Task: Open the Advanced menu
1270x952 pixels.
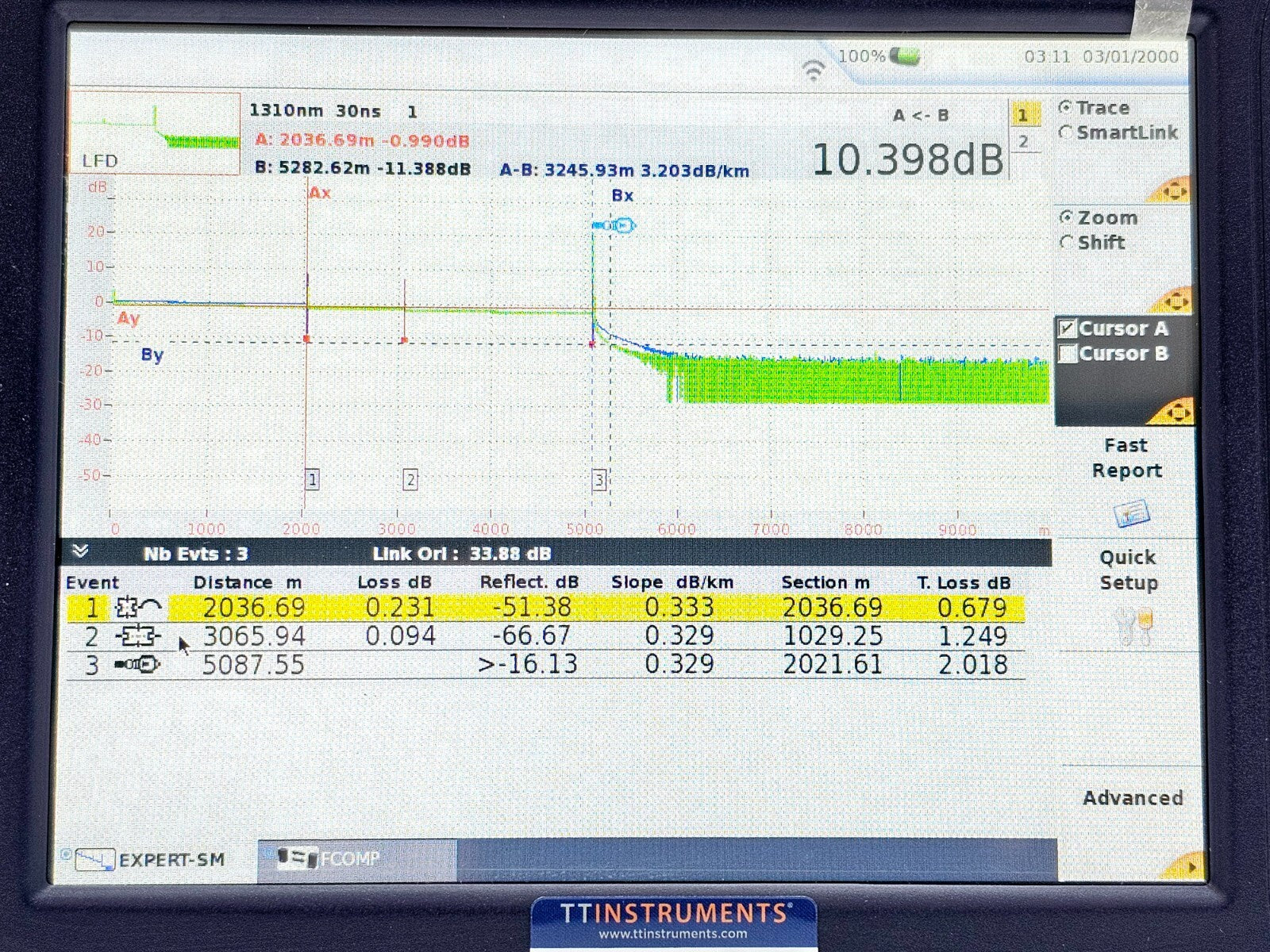Action: 1132,798
